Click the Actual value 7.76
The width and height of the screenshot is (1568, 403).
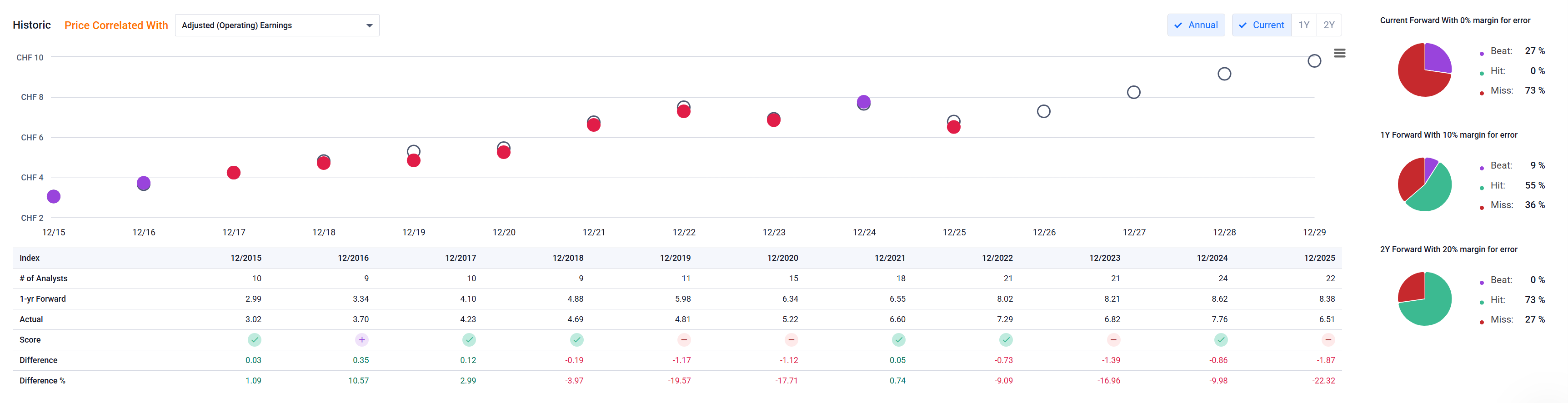1220,319
